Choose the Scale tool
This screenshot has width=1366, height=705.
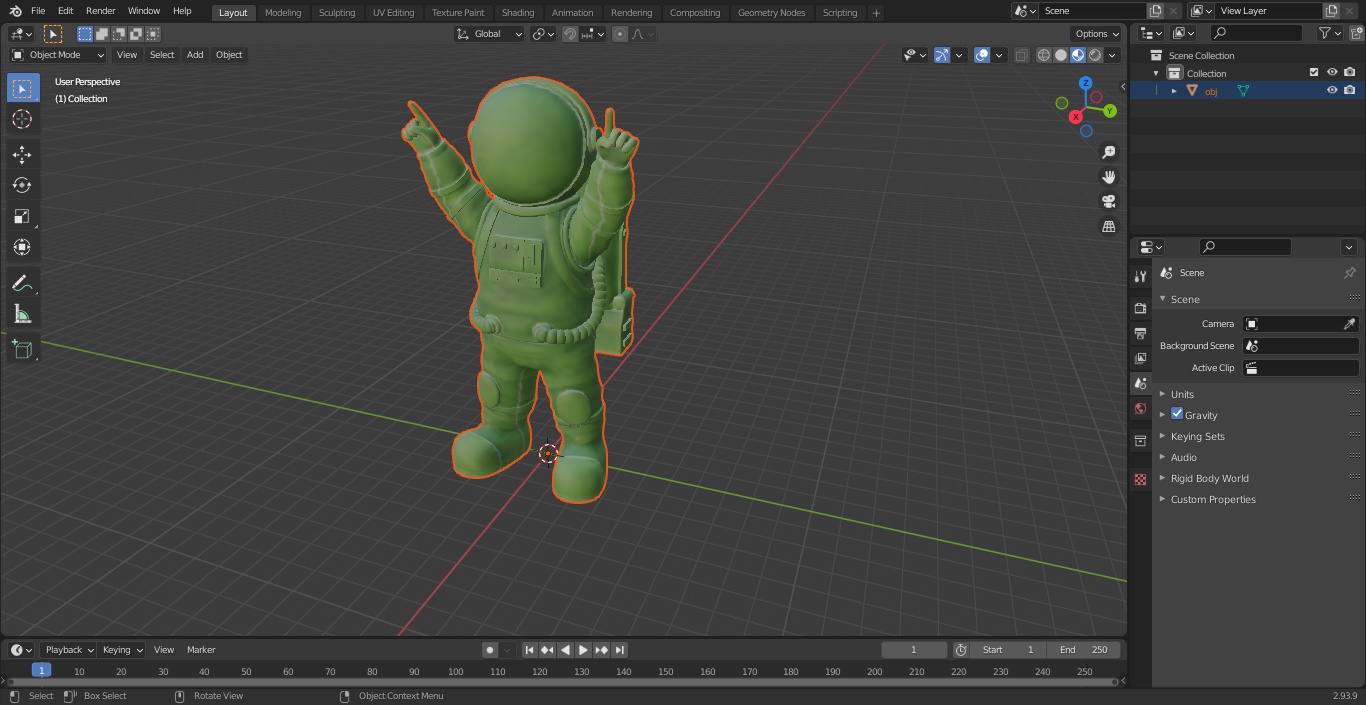click(22, 216)
